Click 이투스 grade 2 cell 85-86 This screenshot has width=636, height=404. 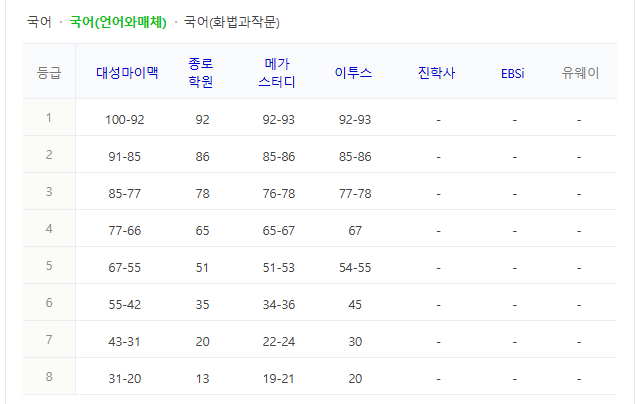point(355,157)
